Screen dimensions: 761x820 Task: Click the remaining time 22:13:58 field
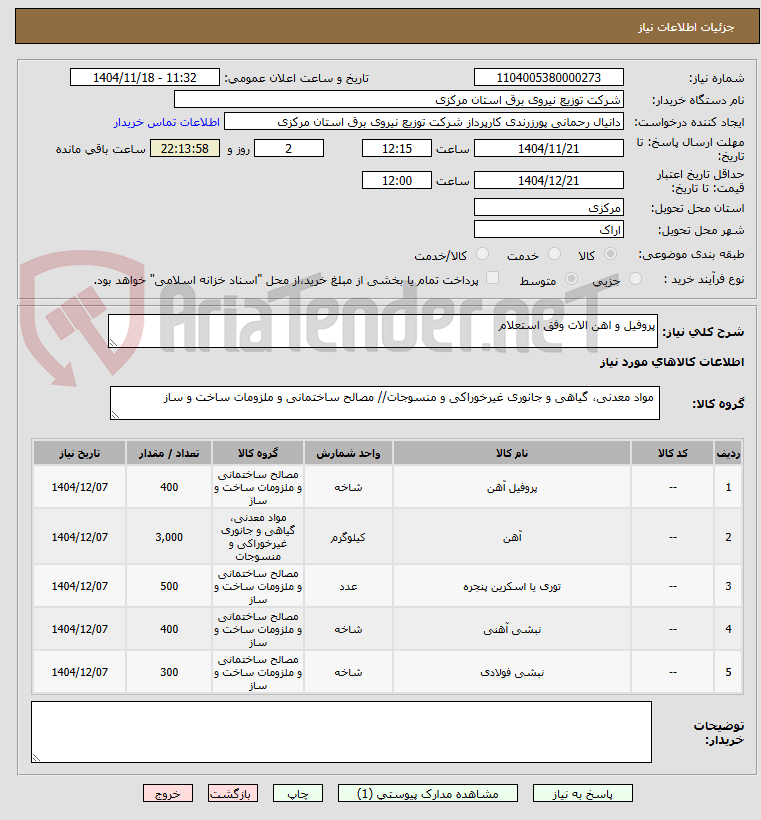(185, 149)
